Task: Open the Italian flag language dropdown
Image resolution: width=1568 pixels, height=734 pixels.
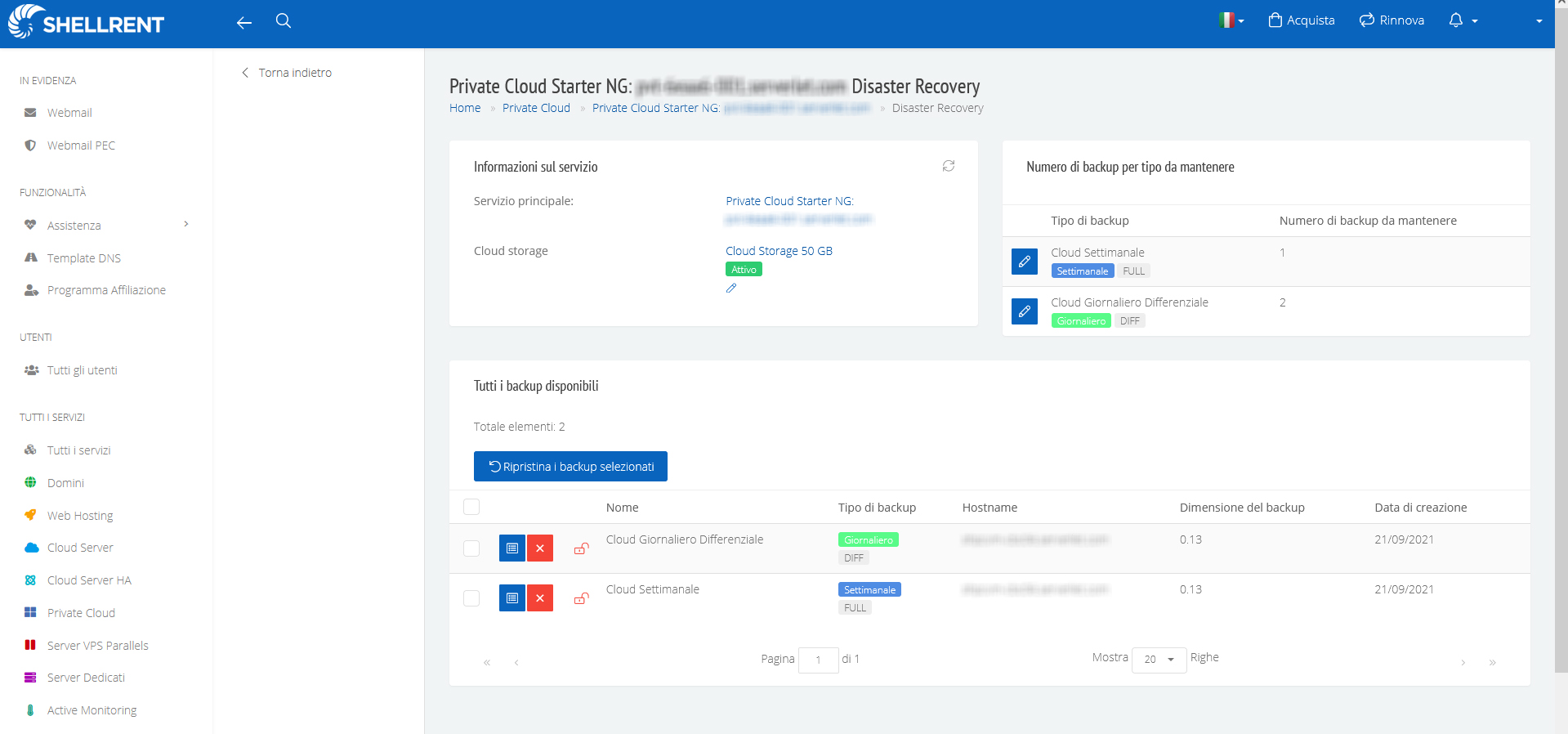Action: [x=1231, y=20]
